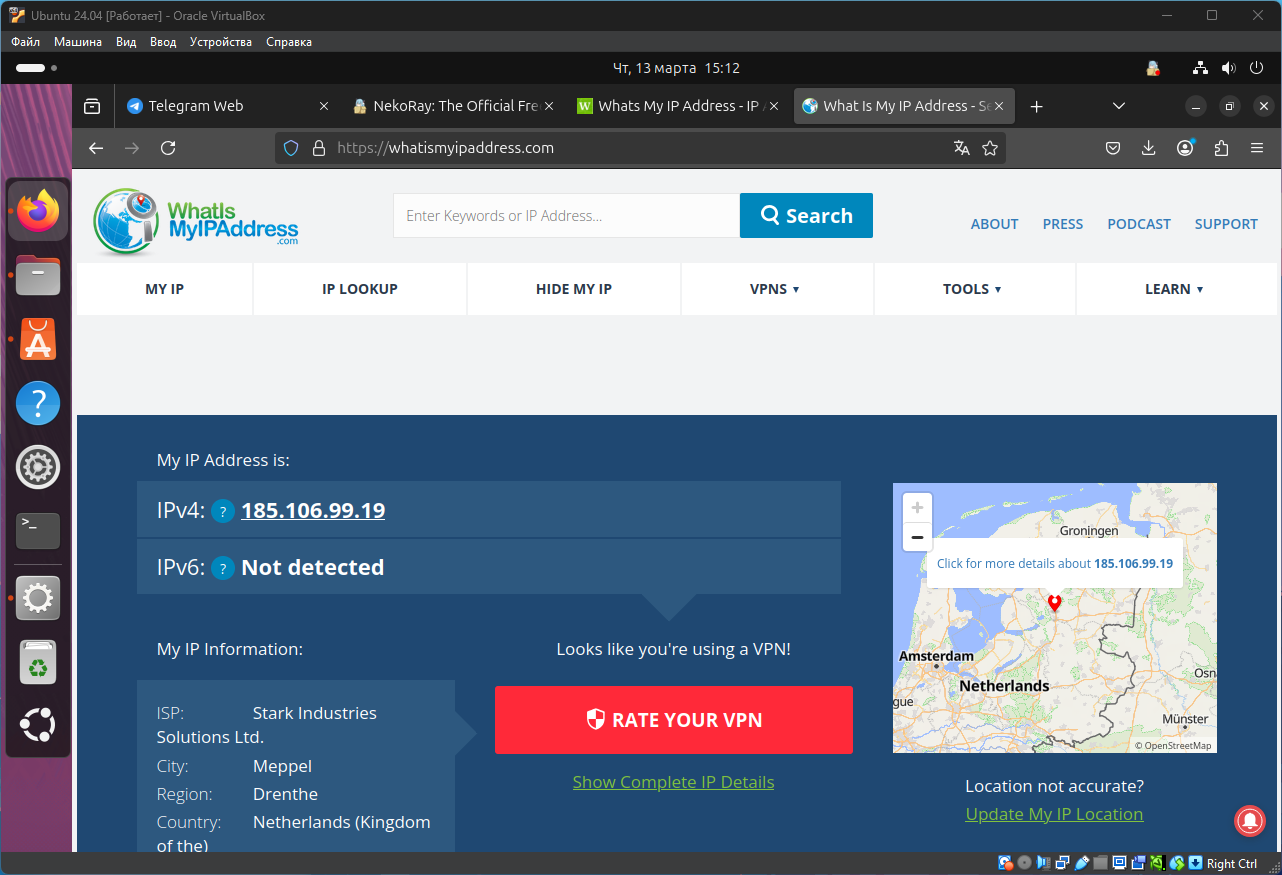The width and height of the screenshot is (1282, 875).
Task: Open the VirtualBox Машина menu
Action: pos(78,42)
